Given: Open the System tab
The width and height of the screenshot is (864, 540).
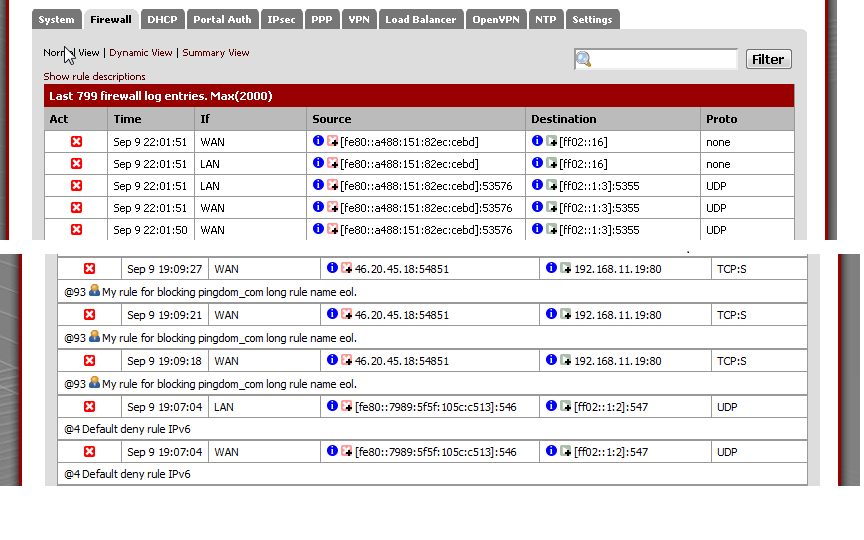Looking at the screenshot, I should pyautogui.click(x=57, y=19).
